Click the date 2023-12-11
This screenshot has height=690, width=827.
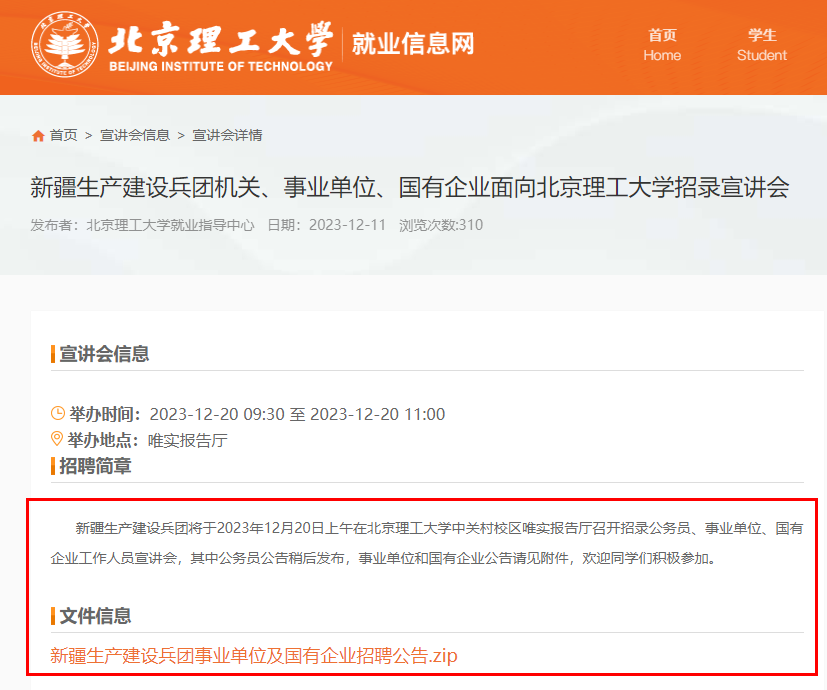(348, 225)
